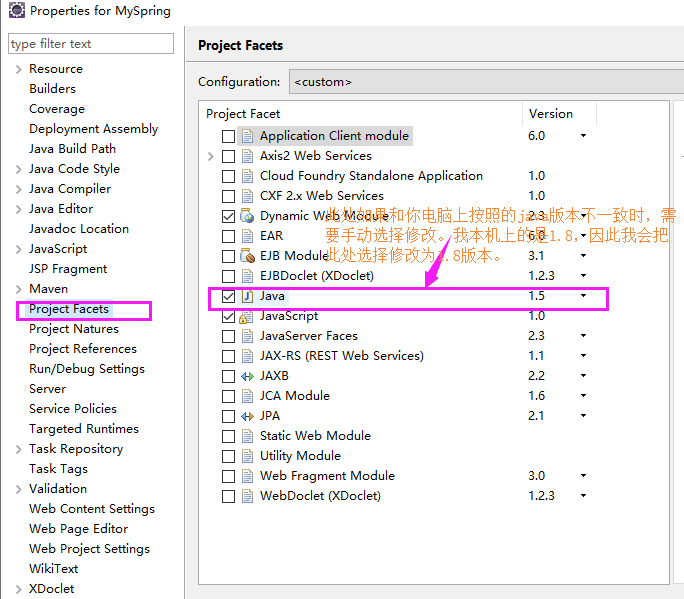Viewport: 684px width, 599px height.
Task: Expand the Axis2 Web Services row
Action: pyautogui.click(x=211, y=156)
